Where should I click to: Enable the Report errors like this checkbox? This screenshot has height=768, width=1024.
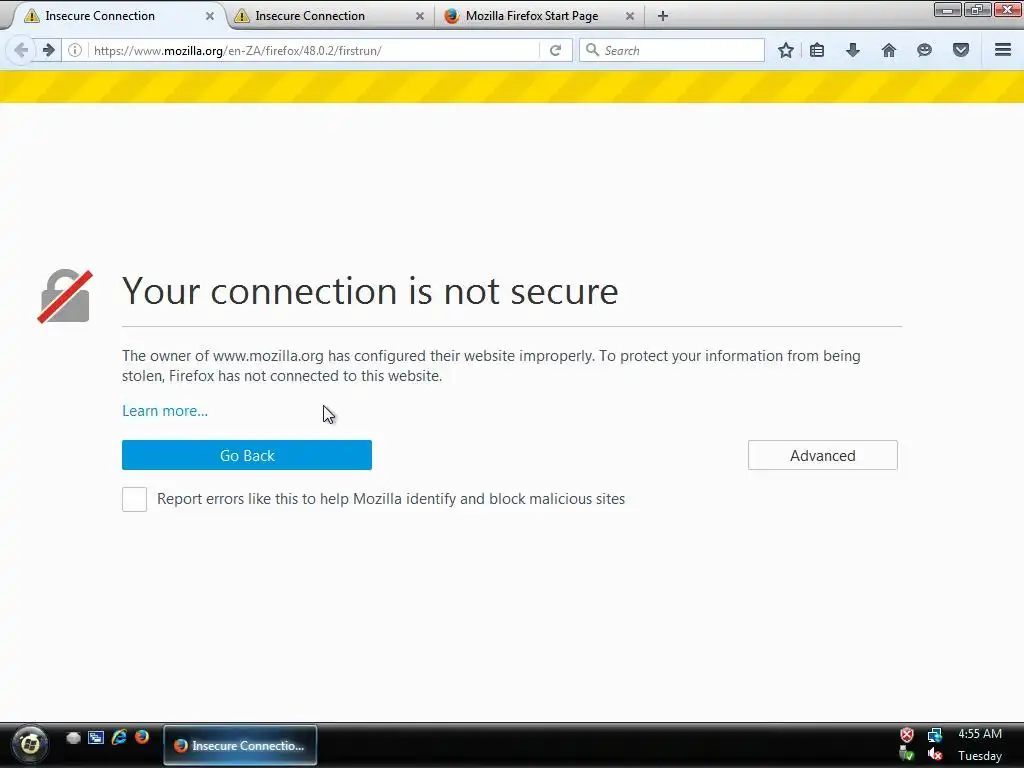click(135, 500)
